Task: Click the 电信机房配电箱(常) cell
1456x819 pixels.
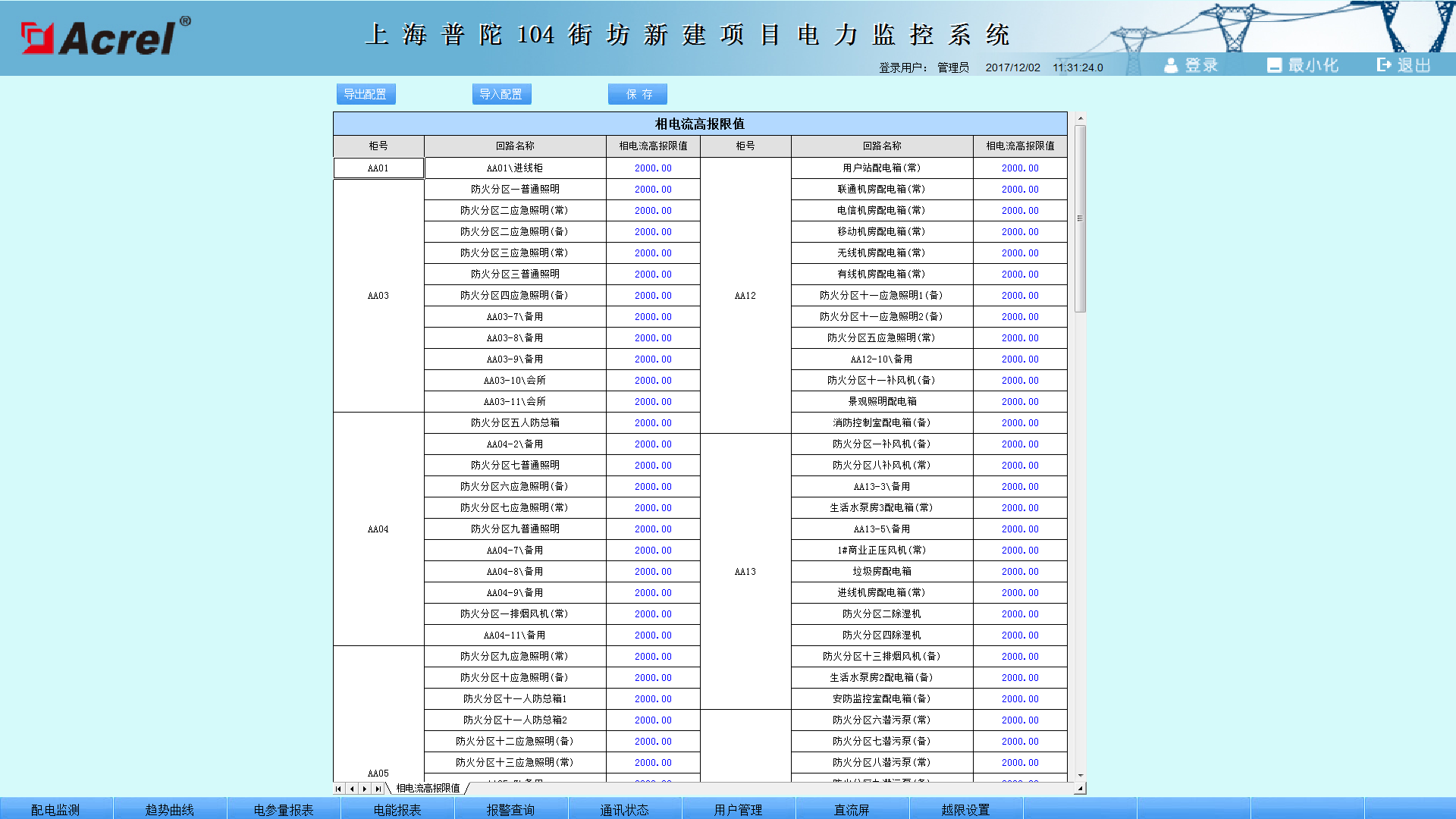Action: tap(882, 211)
